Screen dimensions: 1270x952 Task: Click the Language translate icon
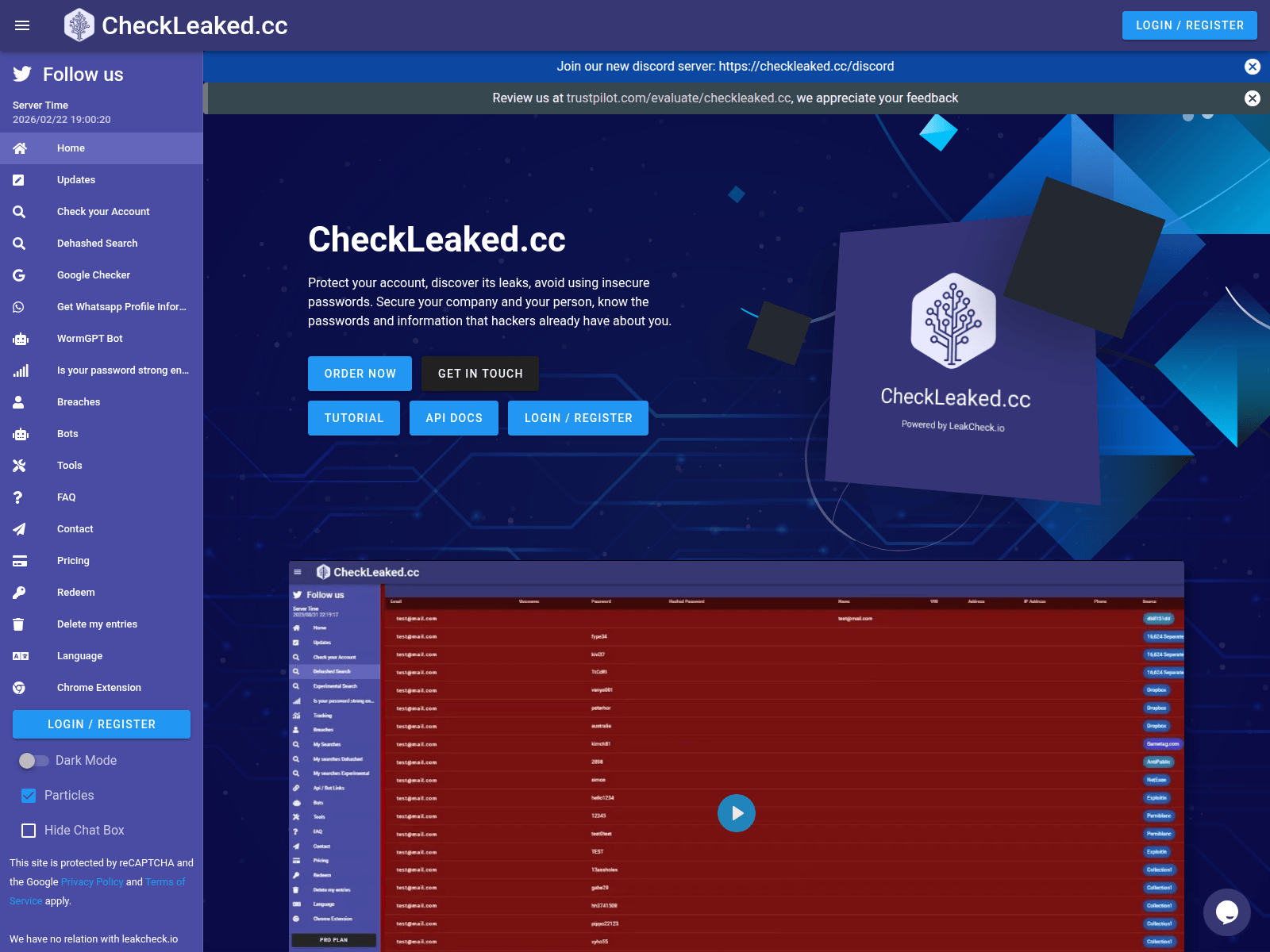[21, 656]
